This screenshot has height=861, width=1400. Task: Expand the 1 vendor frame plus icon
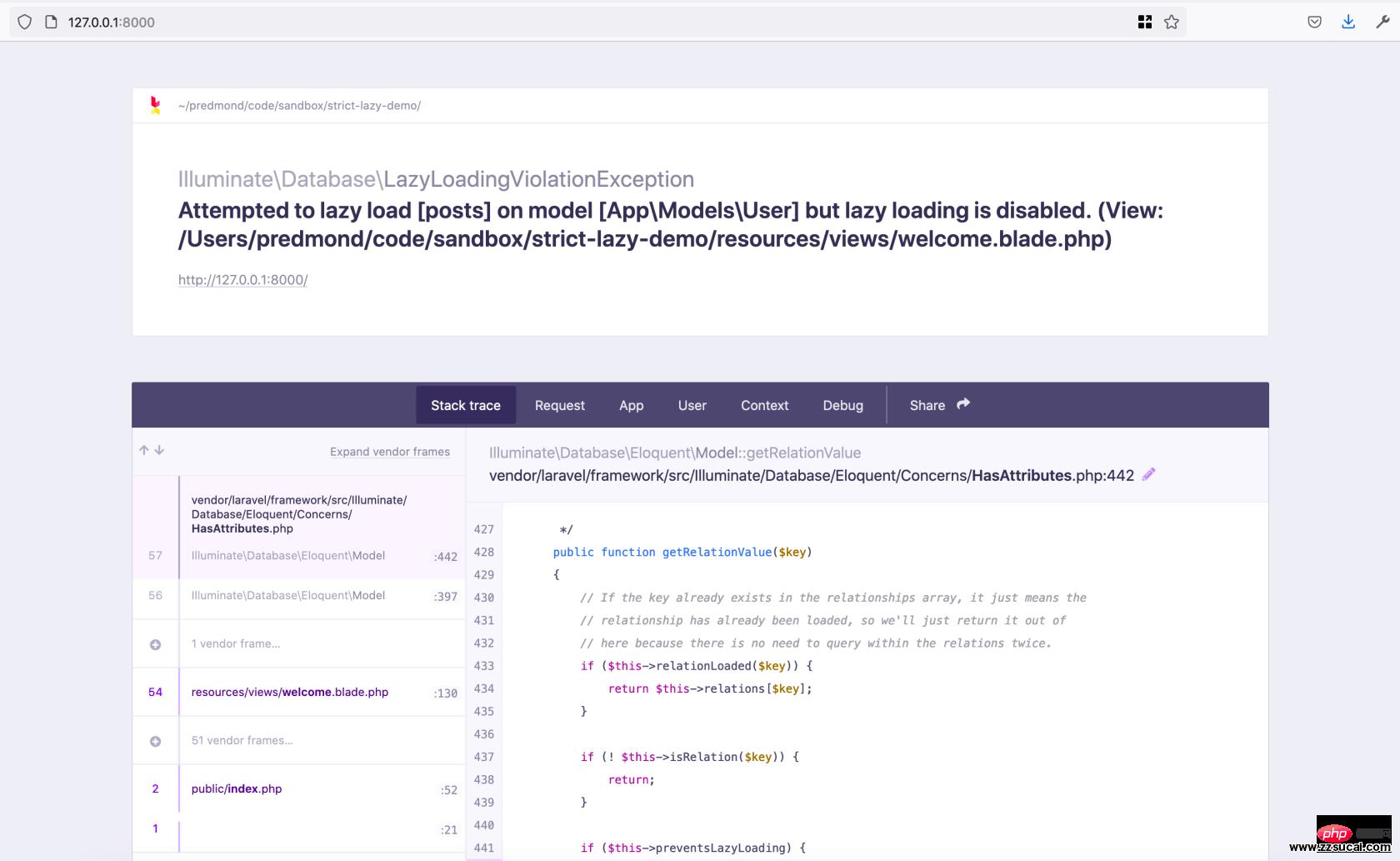point(155,644)
